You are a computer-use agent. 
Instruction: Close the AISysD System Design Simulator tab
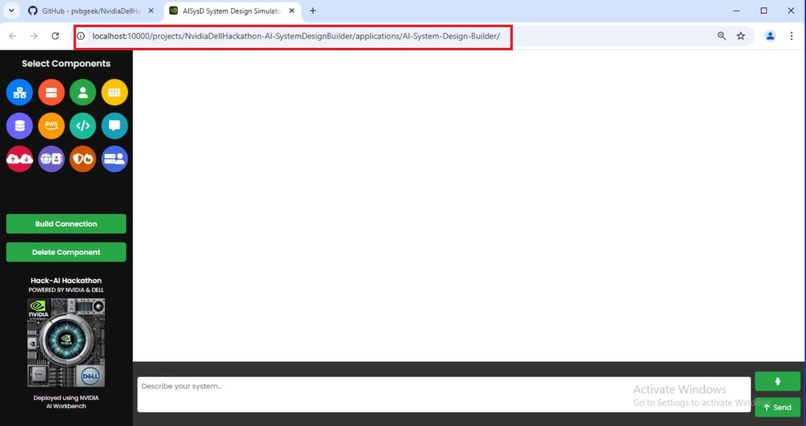point(291,11)
